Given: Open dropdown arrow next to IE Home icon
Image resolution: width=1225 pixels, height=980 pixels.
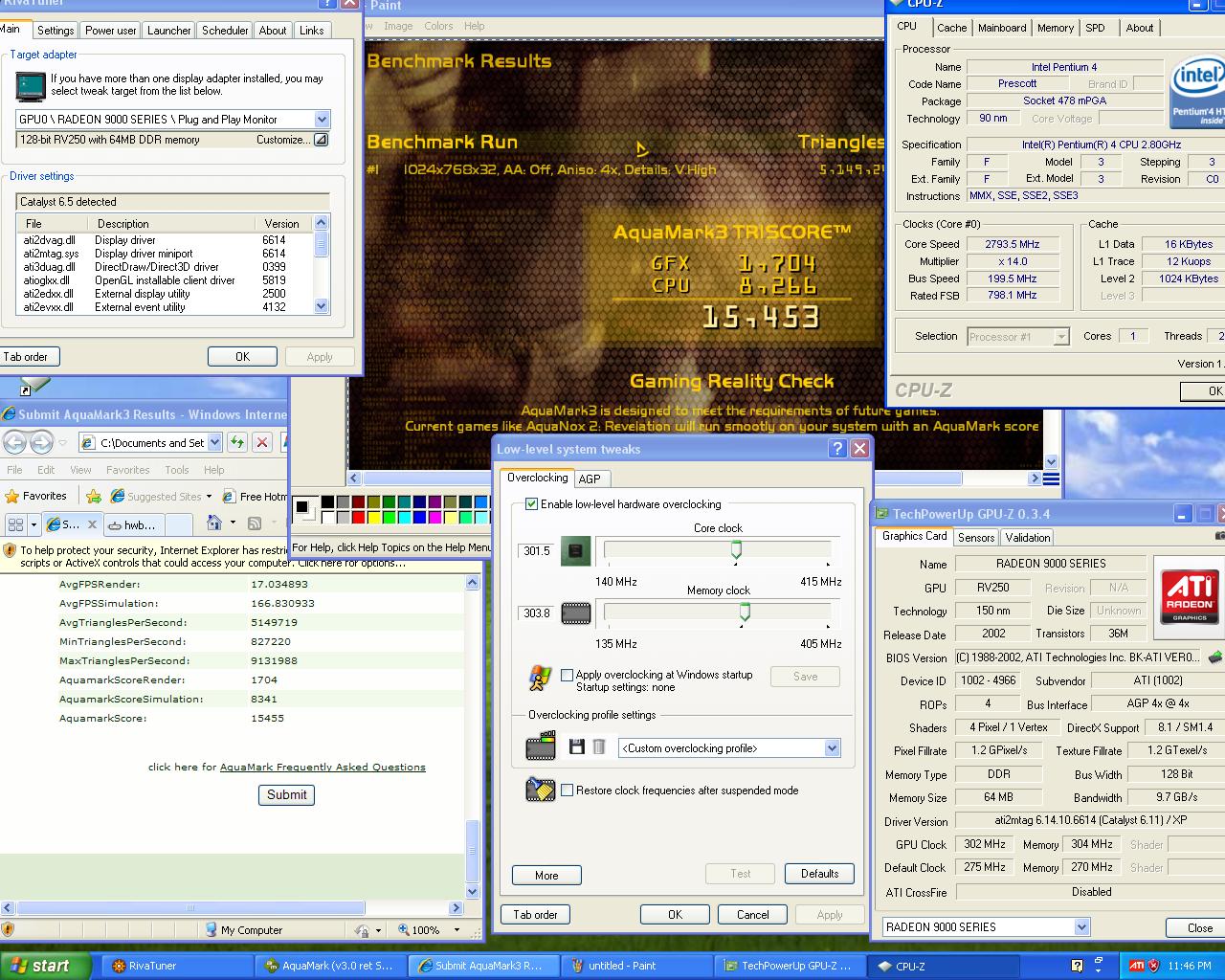Looking at the screenshot, I should [233, 523].
